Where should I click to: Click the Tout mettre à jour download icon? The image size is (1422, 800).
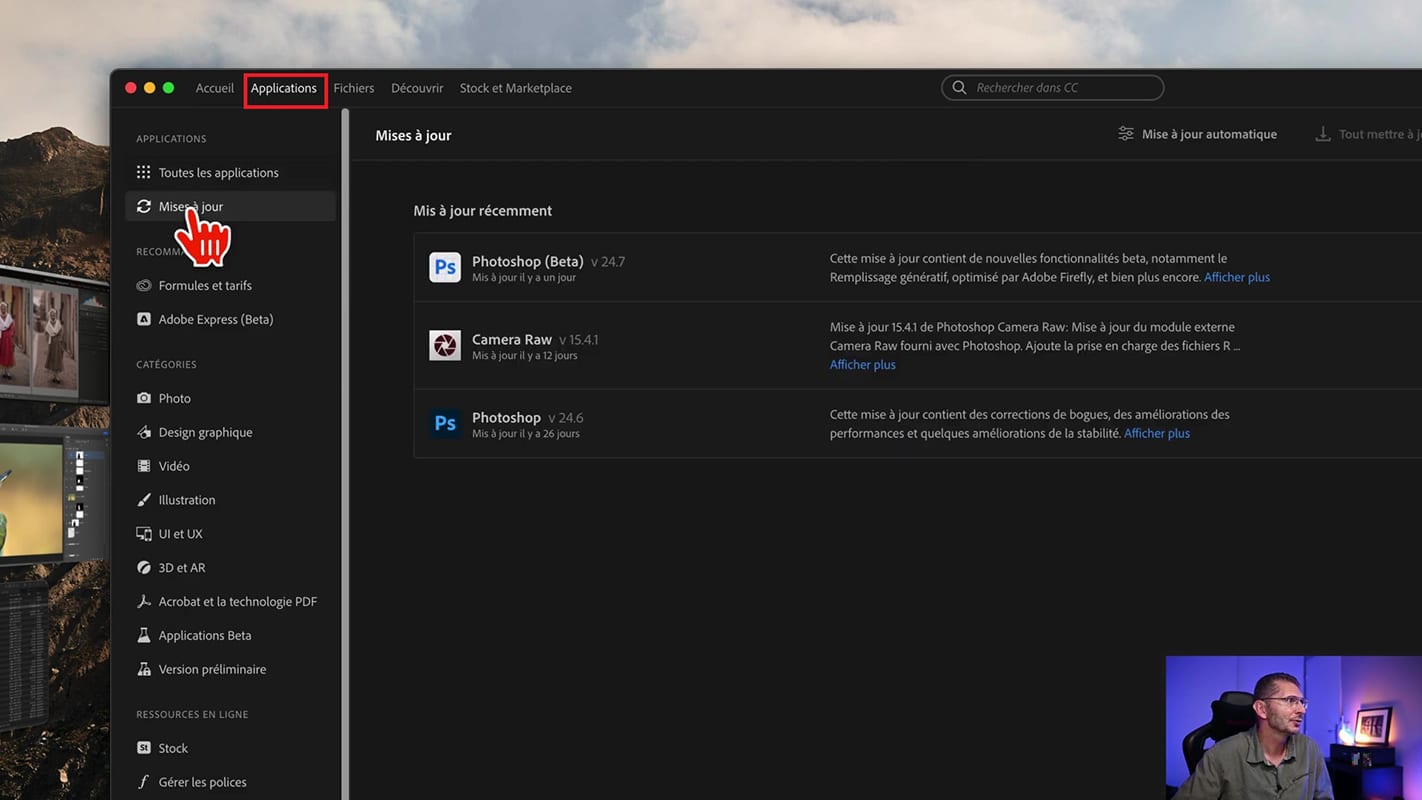pos(1323,134)
